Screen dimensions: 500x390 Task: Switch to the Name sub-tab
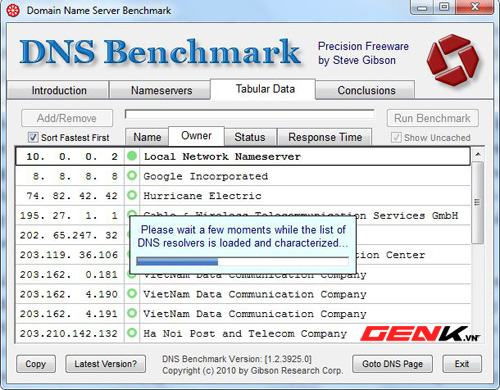[147, 137]
